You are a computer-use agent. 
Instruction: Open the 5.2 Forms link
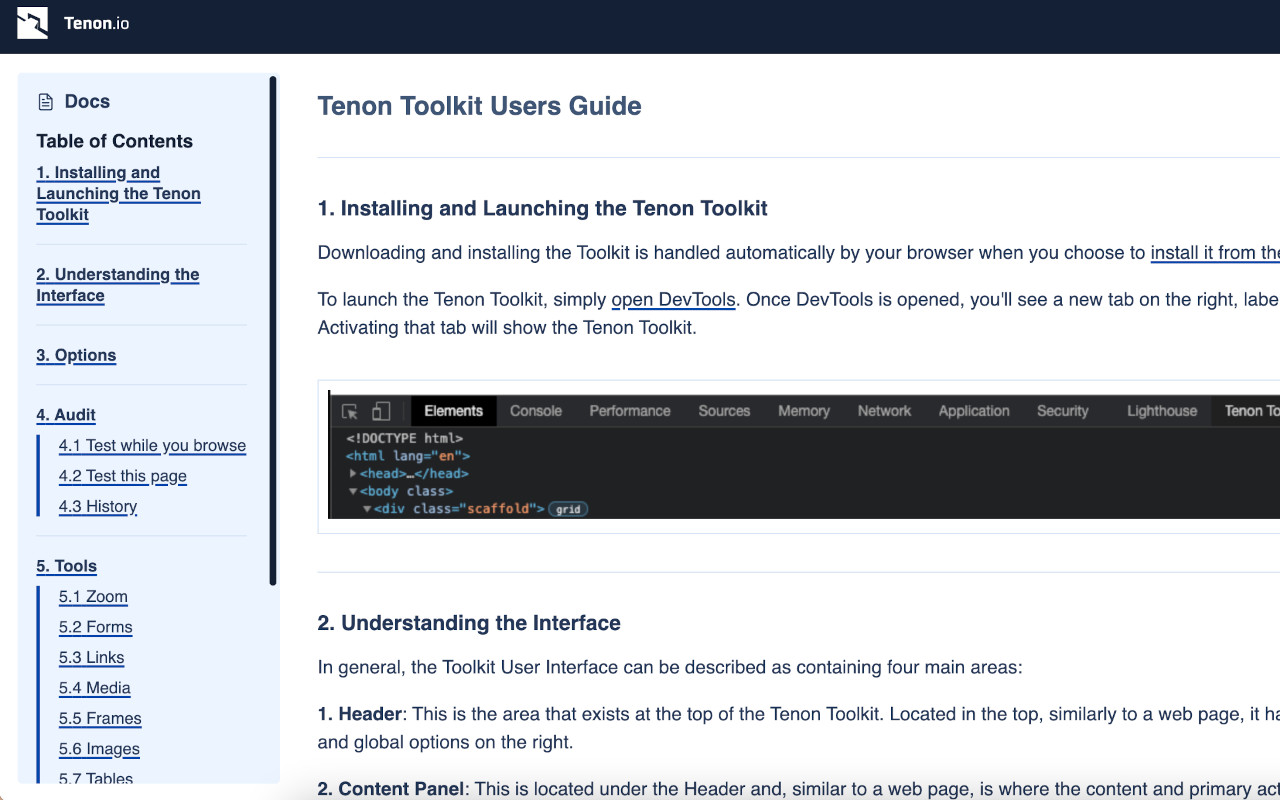coord(96,627)
